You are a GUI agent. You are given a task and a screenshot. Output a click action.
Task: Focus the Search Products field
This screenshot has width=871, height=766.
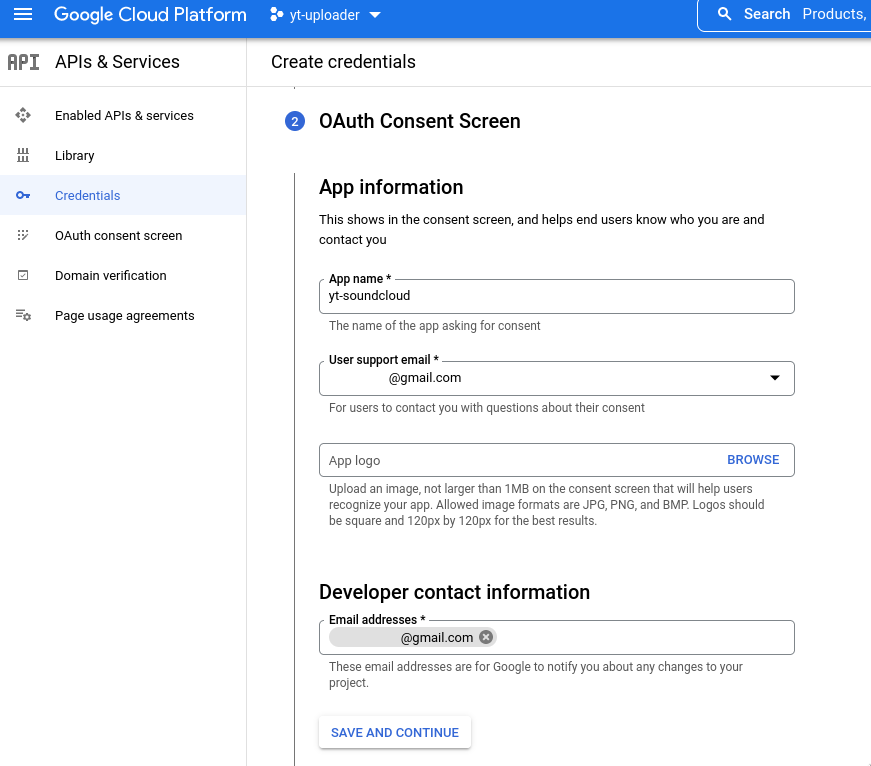click(783, 15)
